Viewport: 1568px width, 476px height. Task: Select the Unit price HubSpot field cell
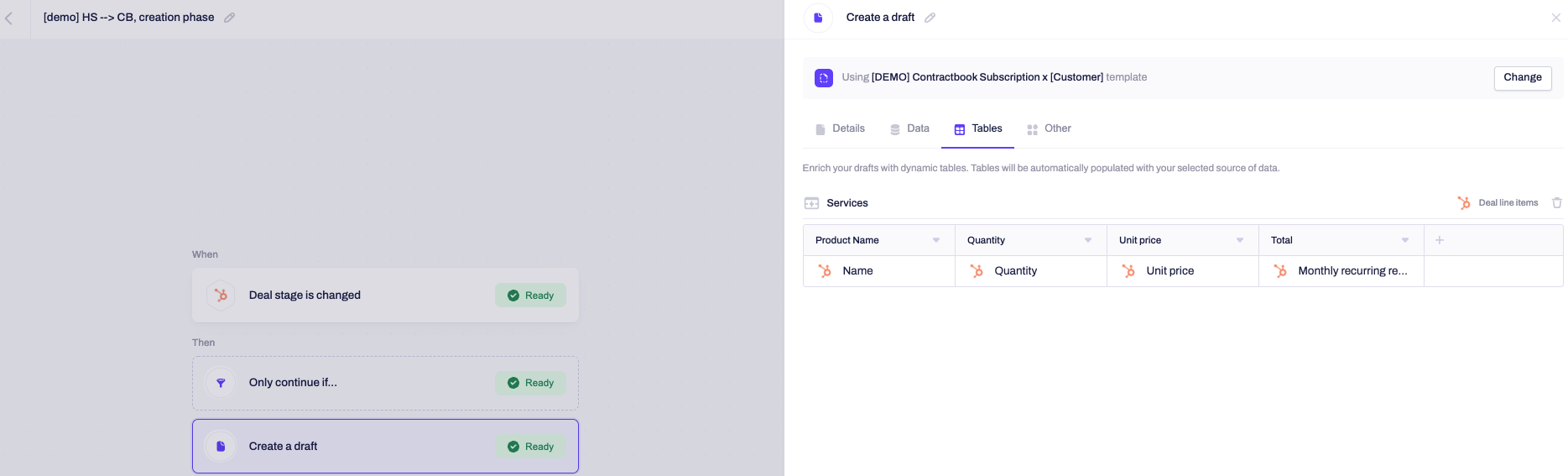(x=1183, y=271)
